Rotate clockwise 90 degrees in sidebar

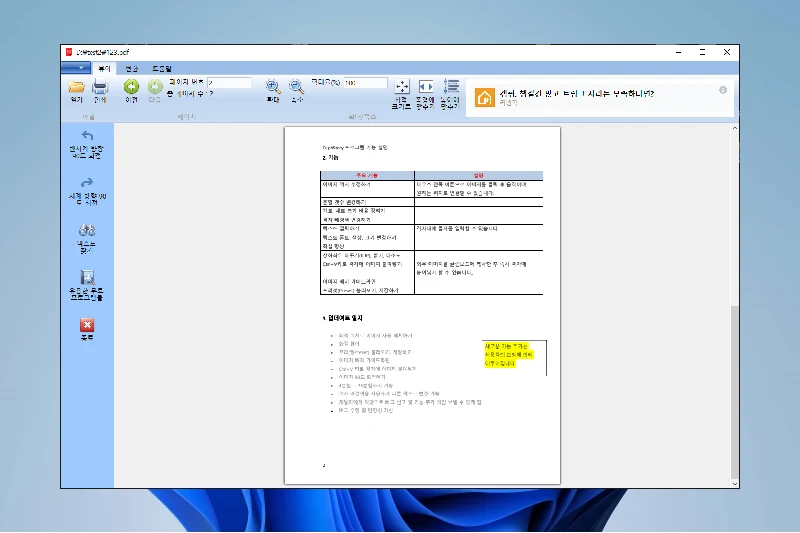click(x=87, y=191)
